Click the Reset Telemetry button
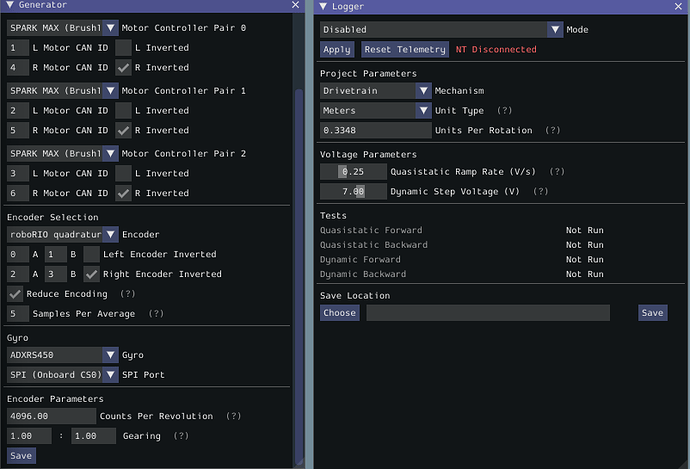Viewport: 690px width, 469px height. point(405,49)
